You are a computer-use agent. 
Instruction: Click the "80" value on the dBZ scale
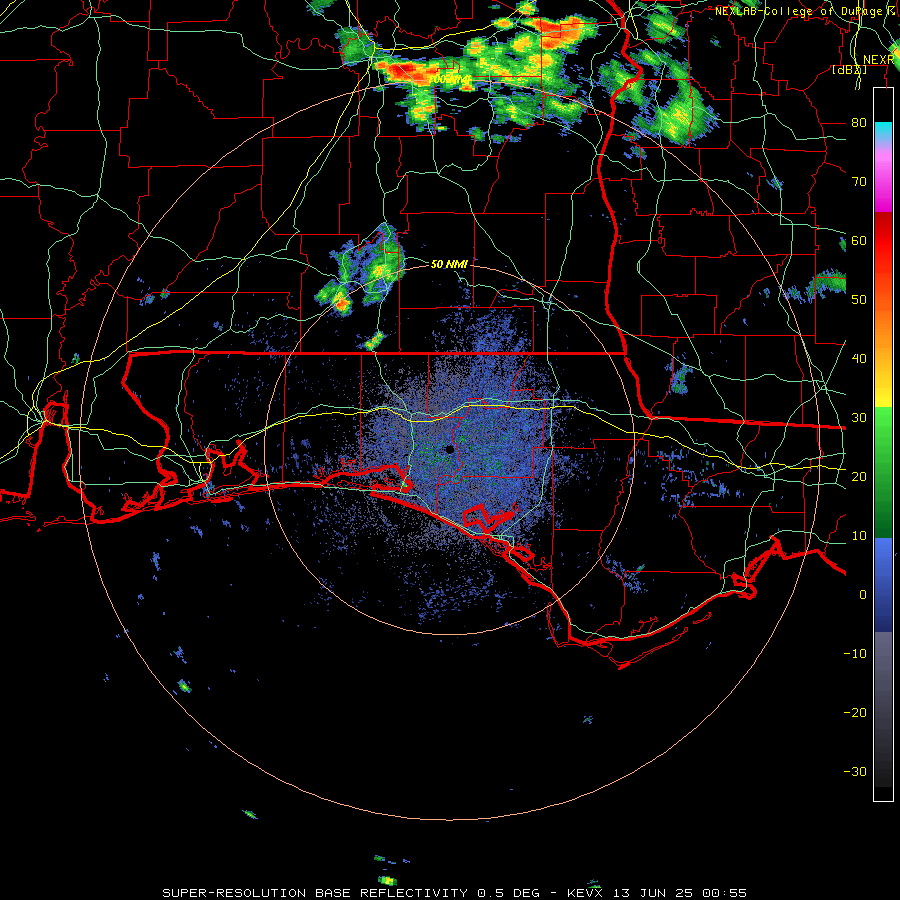click(859, 122)
